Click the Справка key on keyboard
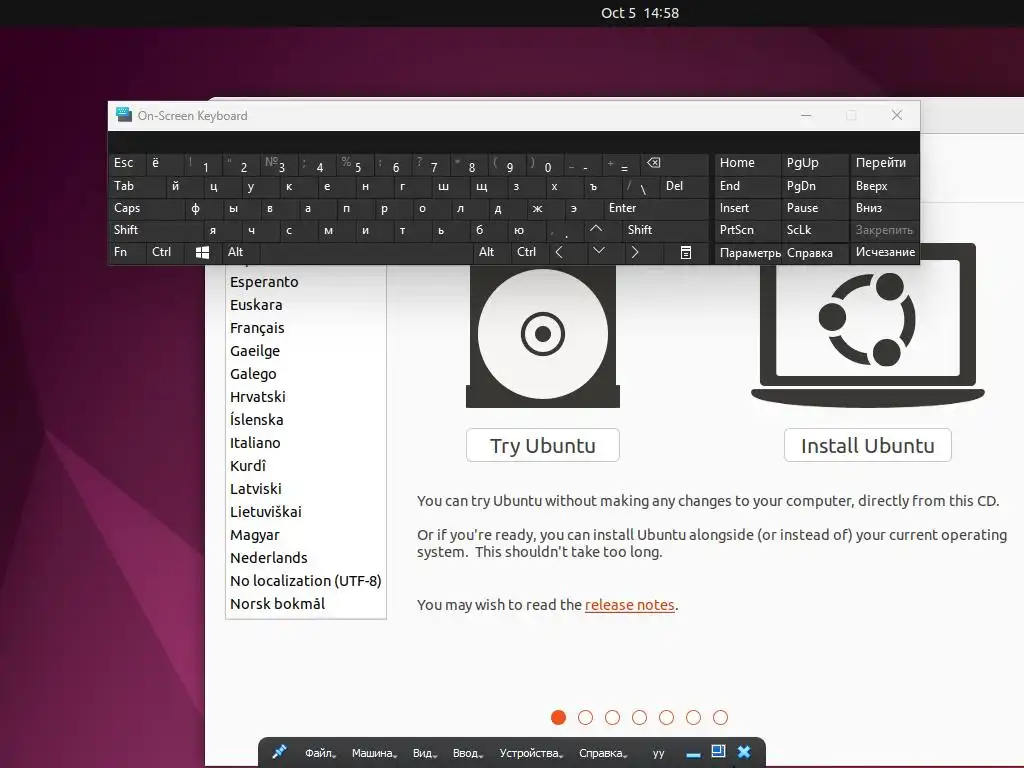The width and height of the screenshot is (1024, 768). pyautogui.click(x=814, y=252)
